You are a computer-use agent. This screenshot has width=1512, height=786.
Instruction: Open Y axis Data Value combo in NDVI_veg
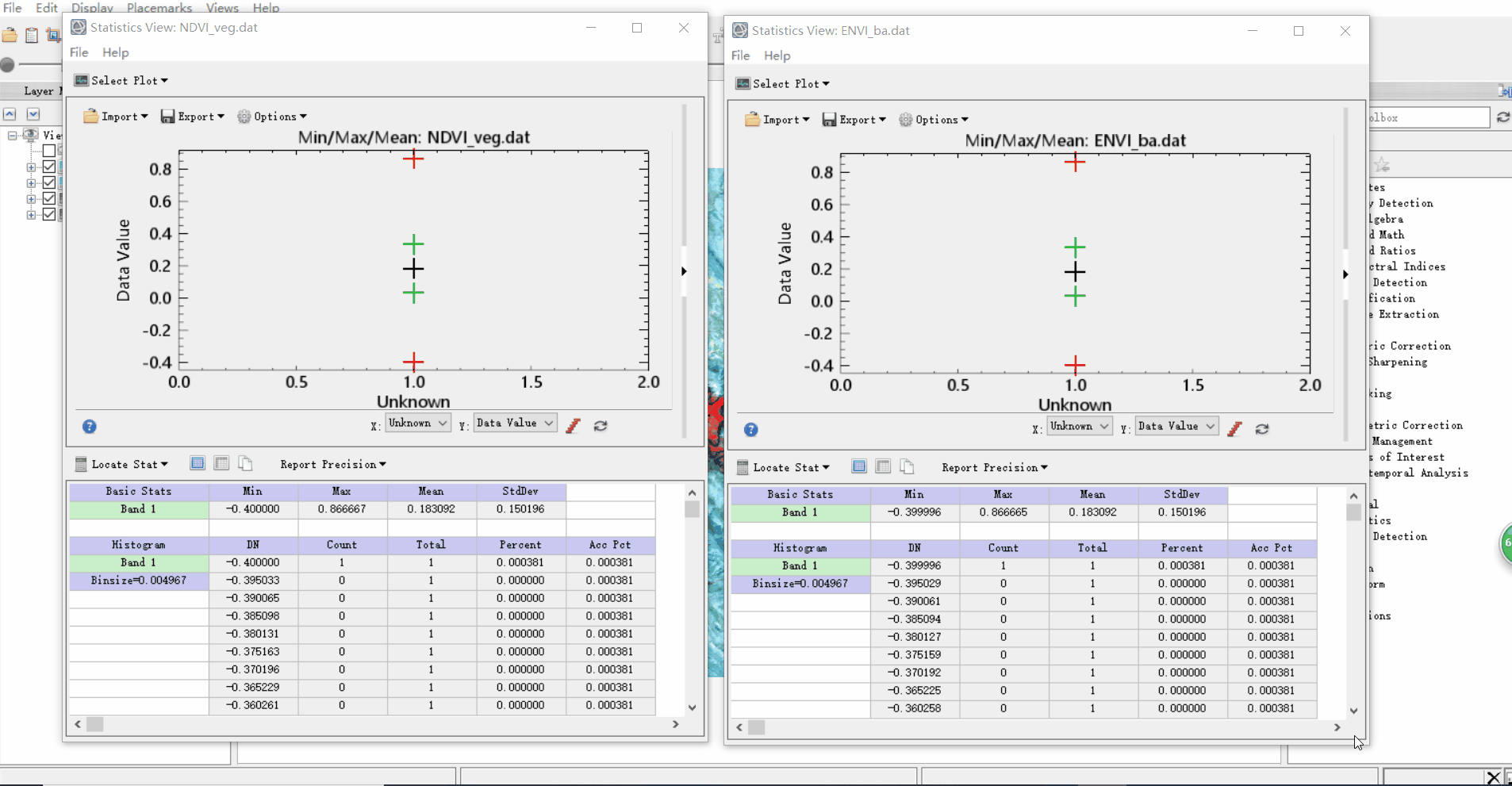515,424
